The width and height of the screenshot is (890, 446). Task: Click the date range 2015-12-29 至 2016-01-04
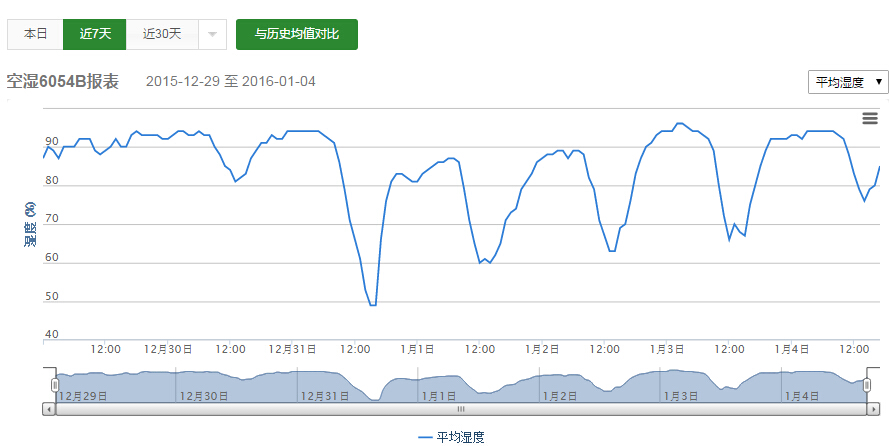point(230,81)
